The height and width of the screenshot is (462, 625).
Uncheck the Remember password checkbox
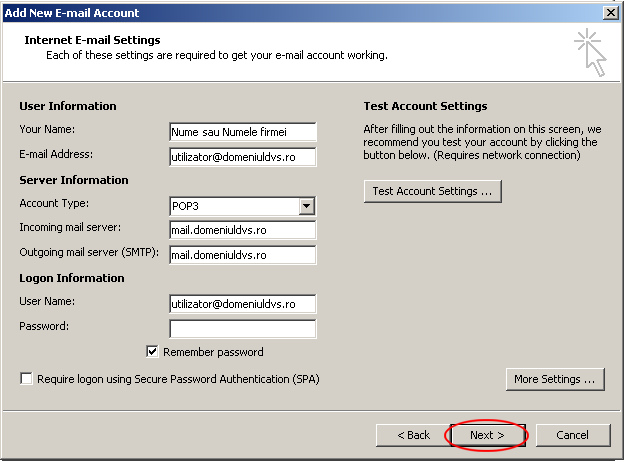[x=152, y=352]
